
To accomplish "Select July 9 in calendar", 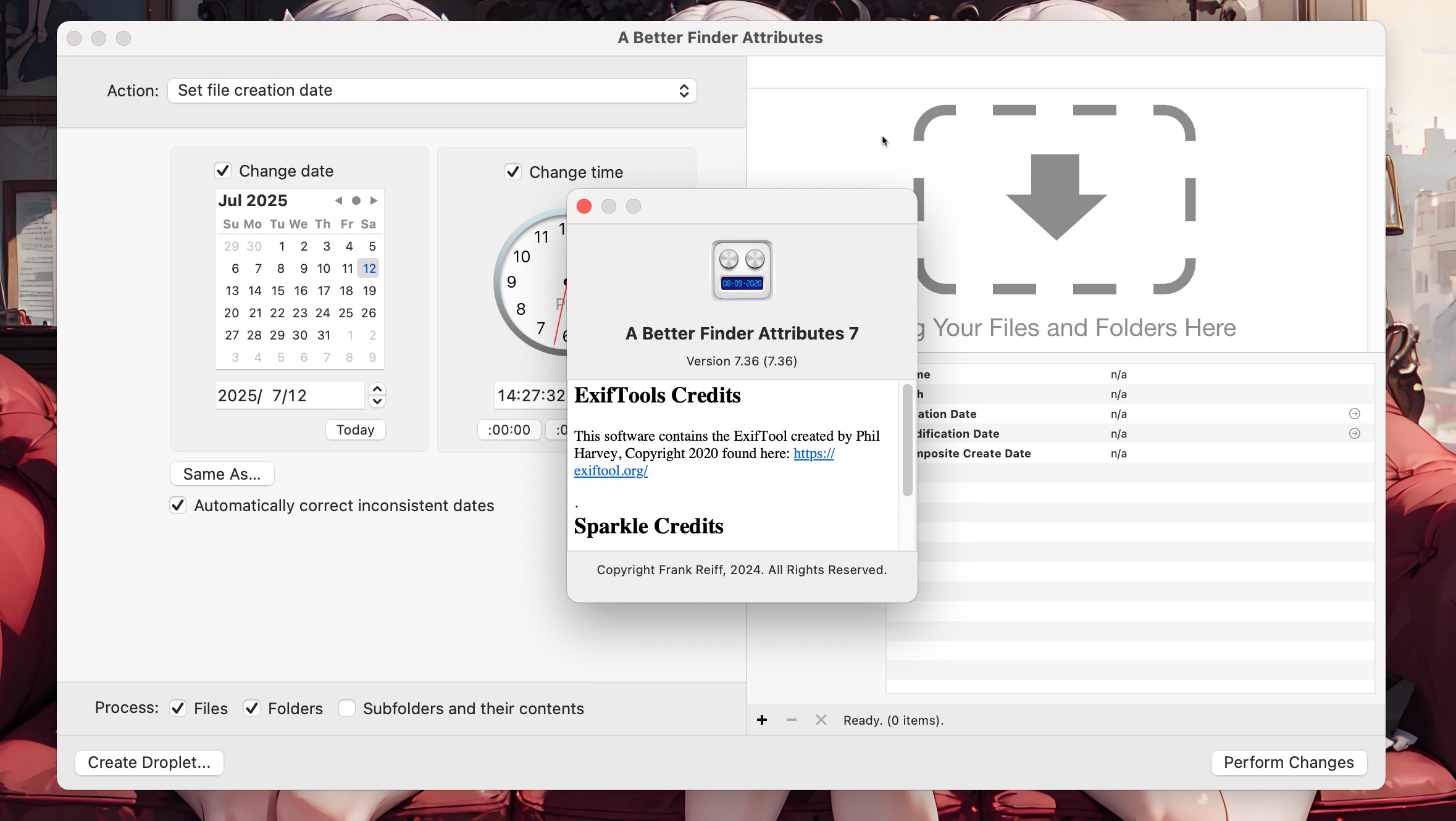I will (x=304, y=269).
